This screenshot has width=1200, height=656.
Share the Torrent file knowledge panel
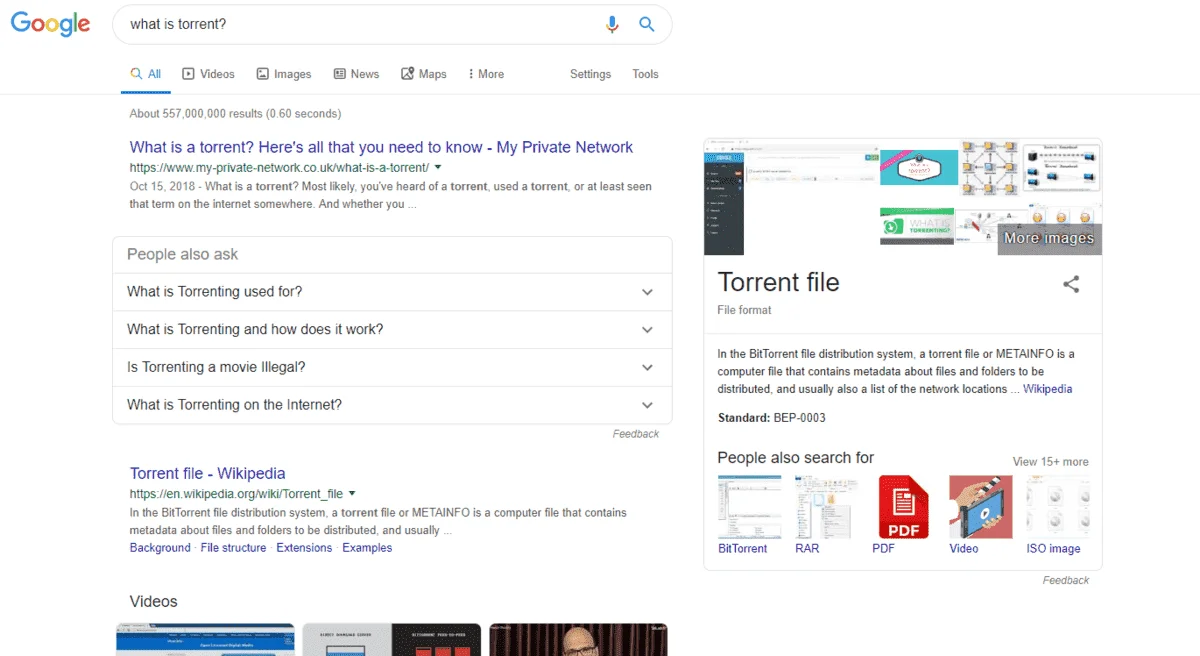(1071, 284)
